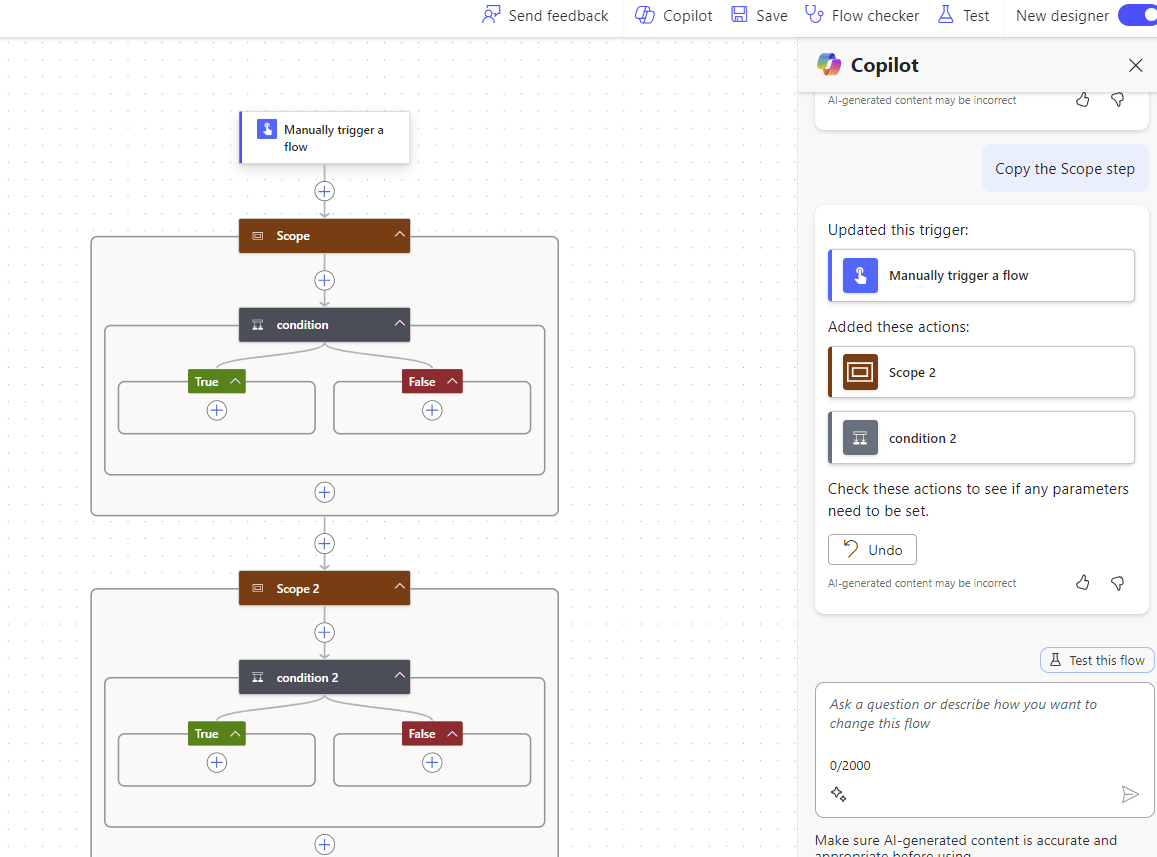
Task: Select the condition 2 title text on canvas
Action: pyautogui.click(x=308, y=678)
